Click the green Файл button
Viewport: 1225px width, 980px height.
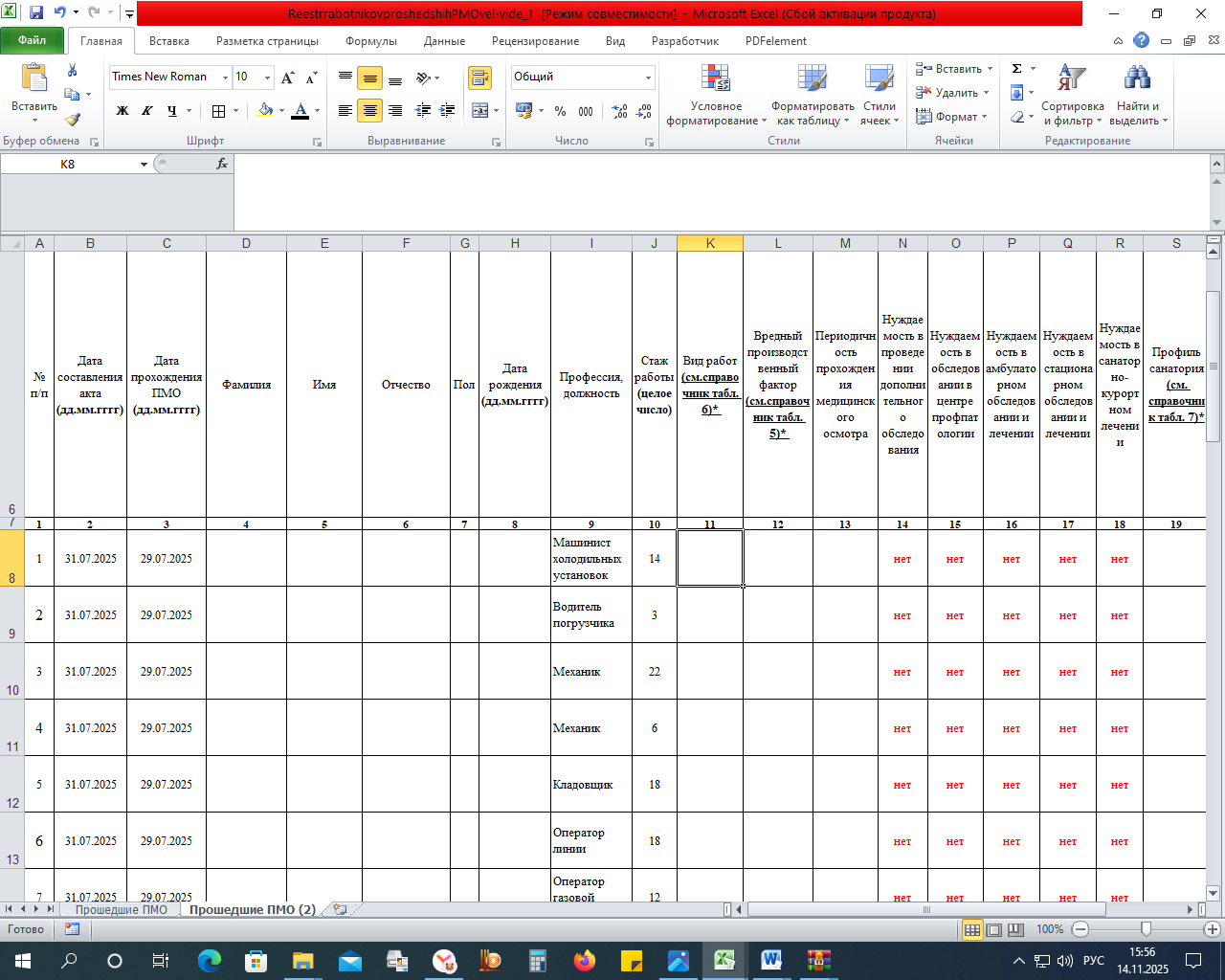33,40
